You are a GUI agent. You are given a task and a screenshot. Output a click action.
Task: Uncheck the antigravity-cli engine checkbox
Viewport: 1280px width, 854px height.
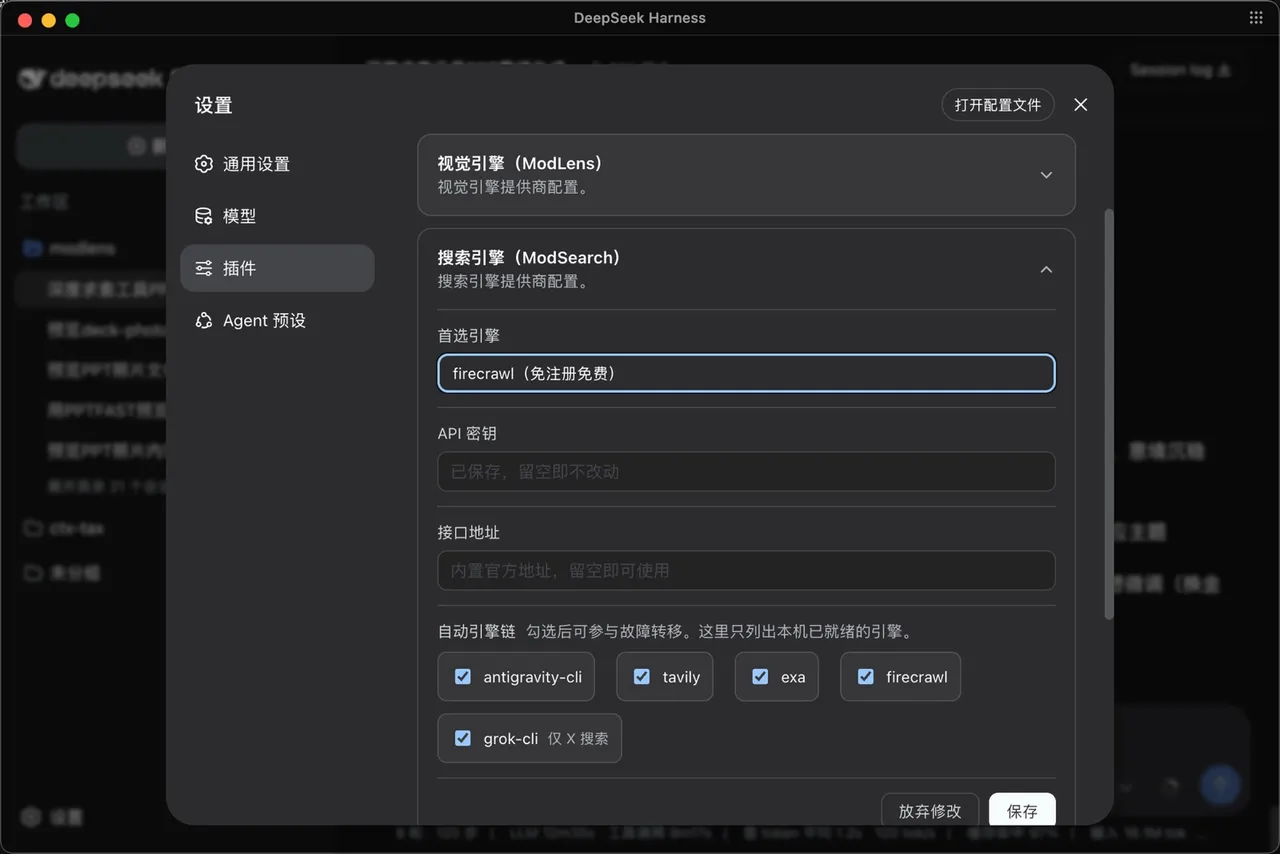pyautogui.click(x=463, y=677)
